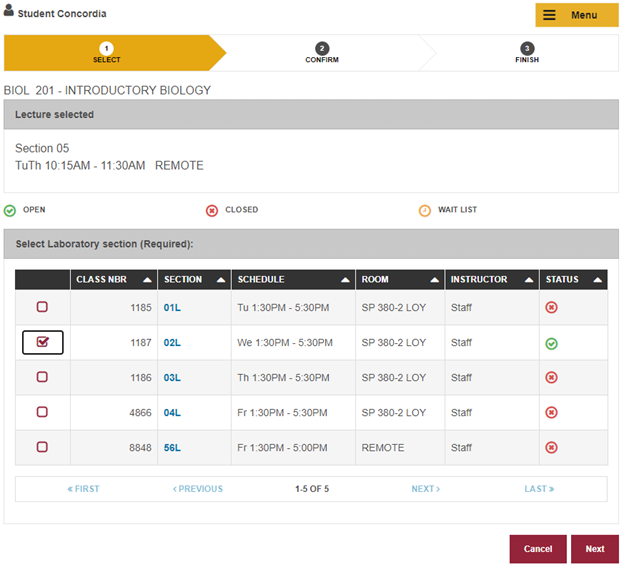Sort by SCHEDULE column arrow

(345, 280)
